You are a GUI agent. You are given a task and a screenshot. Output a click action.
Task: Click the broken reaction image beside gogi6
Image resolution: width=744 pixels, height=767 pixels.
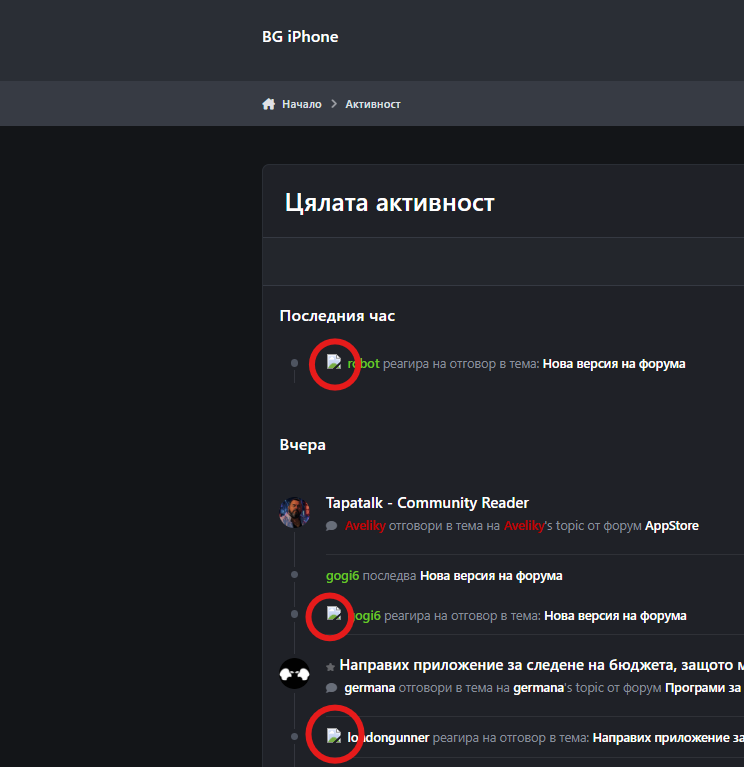(x=334, y=614)
